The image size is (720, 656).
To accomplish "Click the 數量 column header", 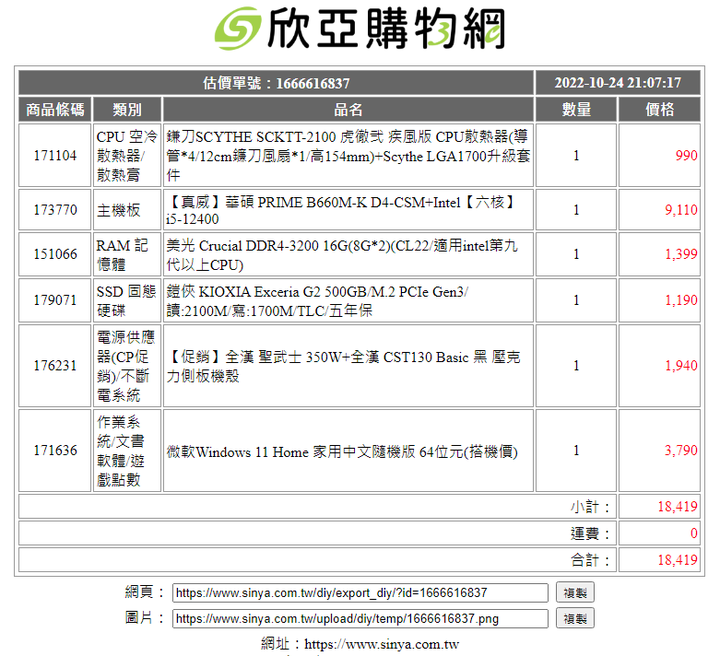I will 576,110.
